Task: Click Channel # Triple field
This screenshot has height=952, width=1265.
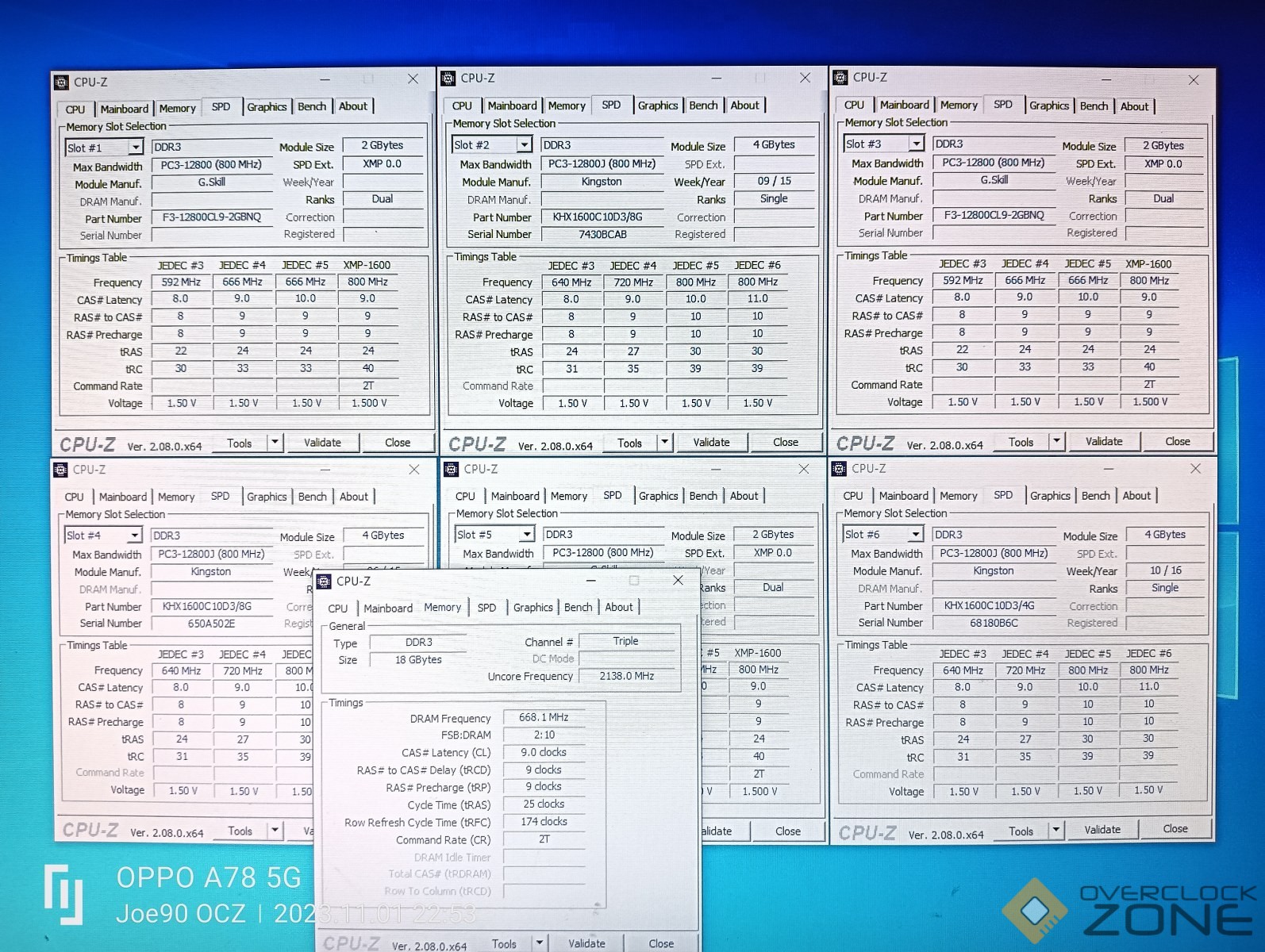Action: click(x=625, y=641)
